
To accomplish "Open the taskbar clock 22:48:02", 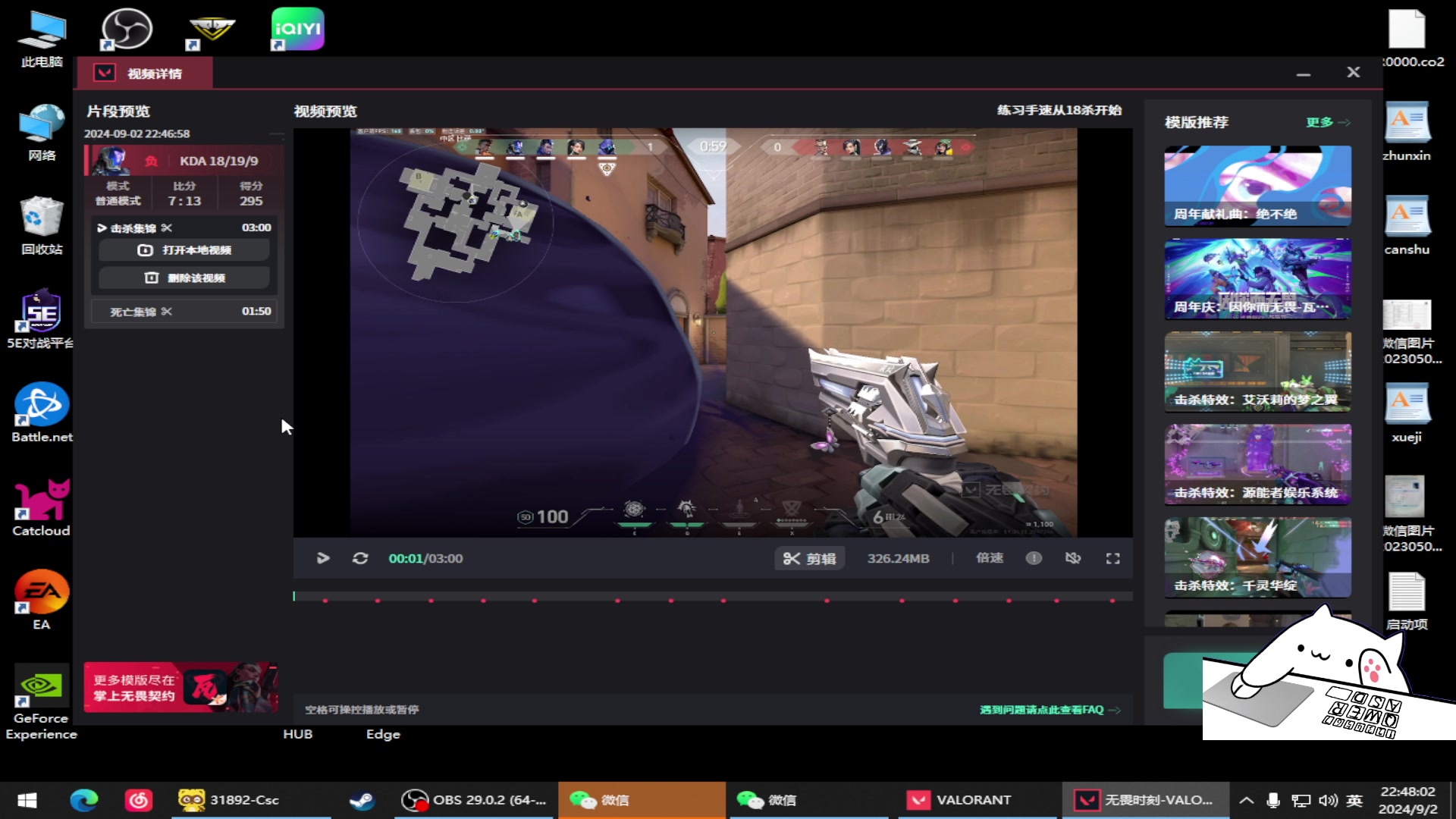I will (x=1407, y=800).
